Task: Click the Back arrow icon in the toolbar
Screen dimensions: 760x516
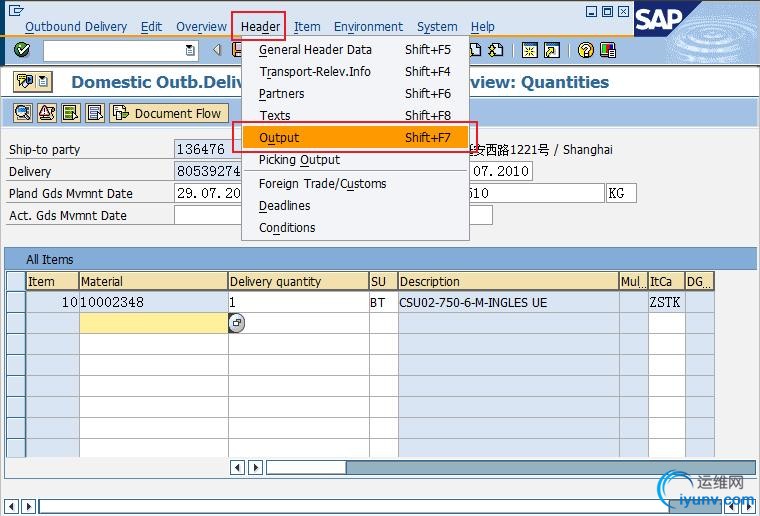Action: (x=217, y=49)
